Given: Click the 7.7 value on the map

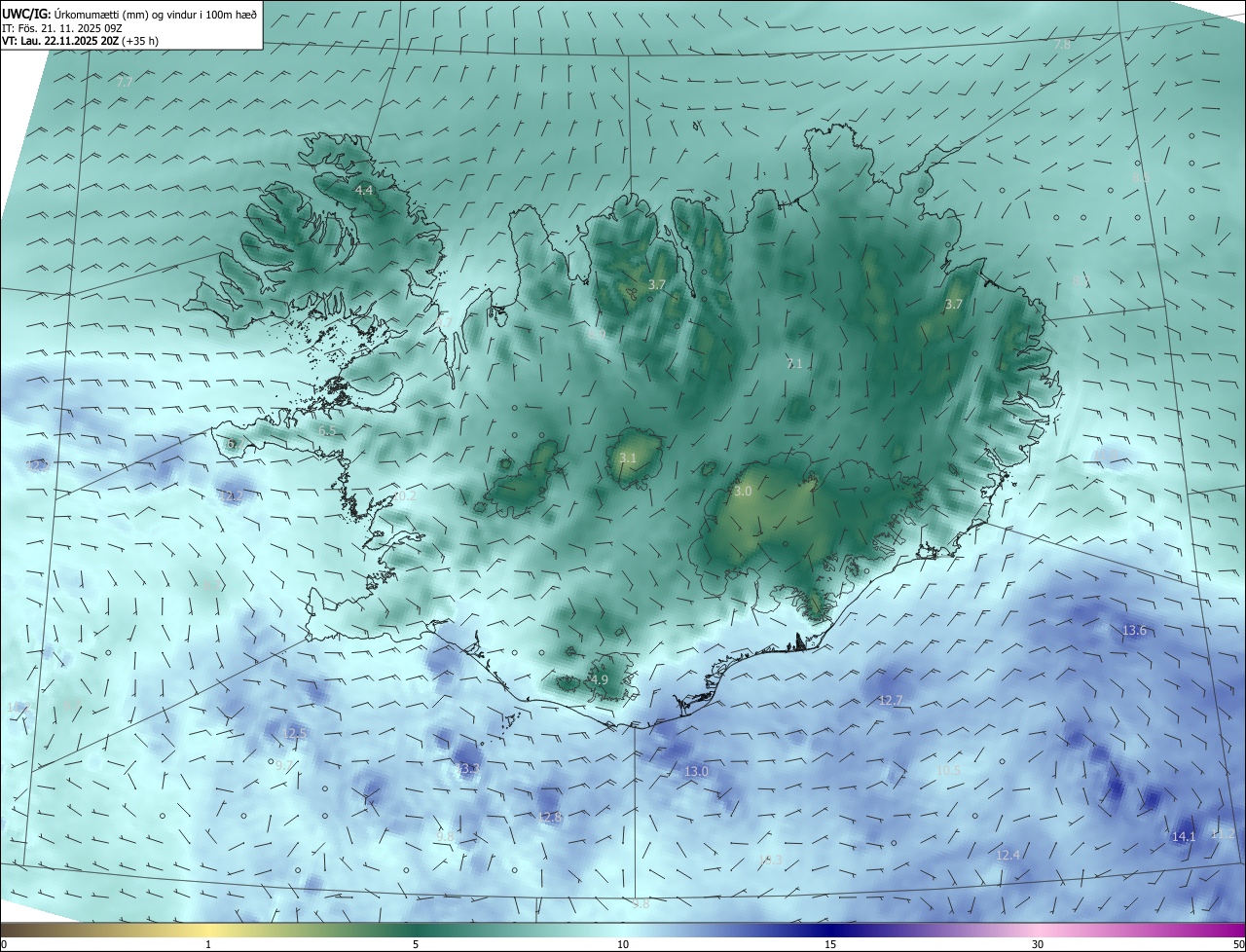Looking at the screenshot, I should point(125,83).
